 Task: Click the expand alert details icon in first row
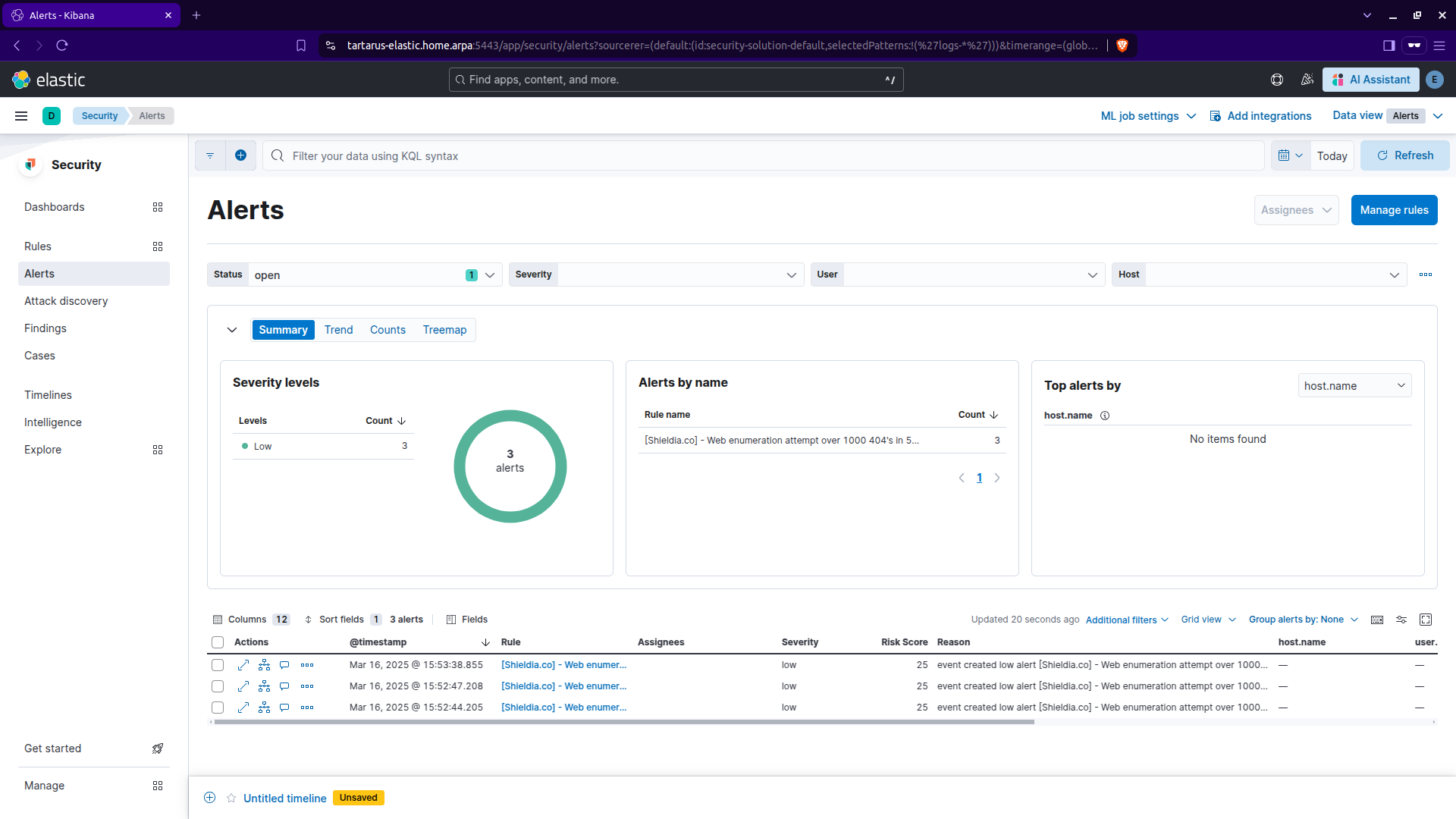[x=243, y=665]
